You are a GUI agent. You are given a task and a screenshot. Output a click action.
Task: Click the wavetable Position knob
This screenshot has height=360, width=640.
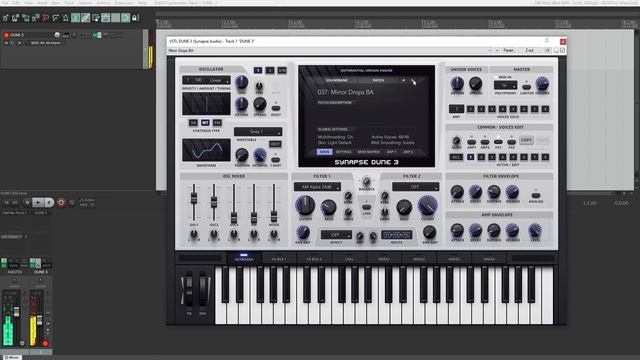(x=242, y=155)
